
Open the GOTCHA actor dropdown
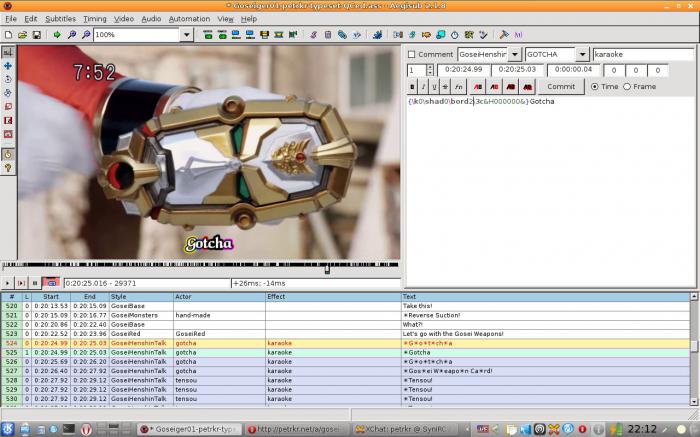[x=582, y=54]
